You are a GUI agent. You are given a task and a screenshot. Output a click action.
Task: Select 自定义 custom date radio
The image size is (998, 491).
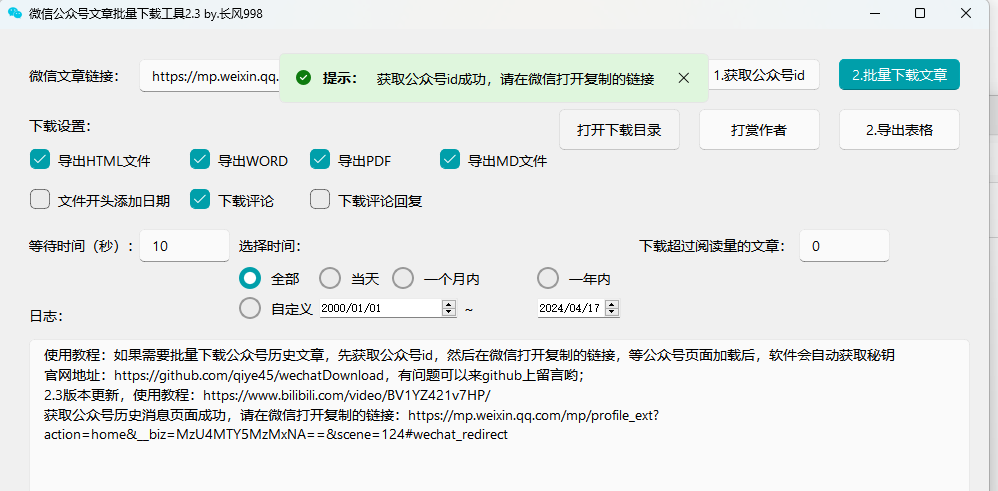(250, 308)
